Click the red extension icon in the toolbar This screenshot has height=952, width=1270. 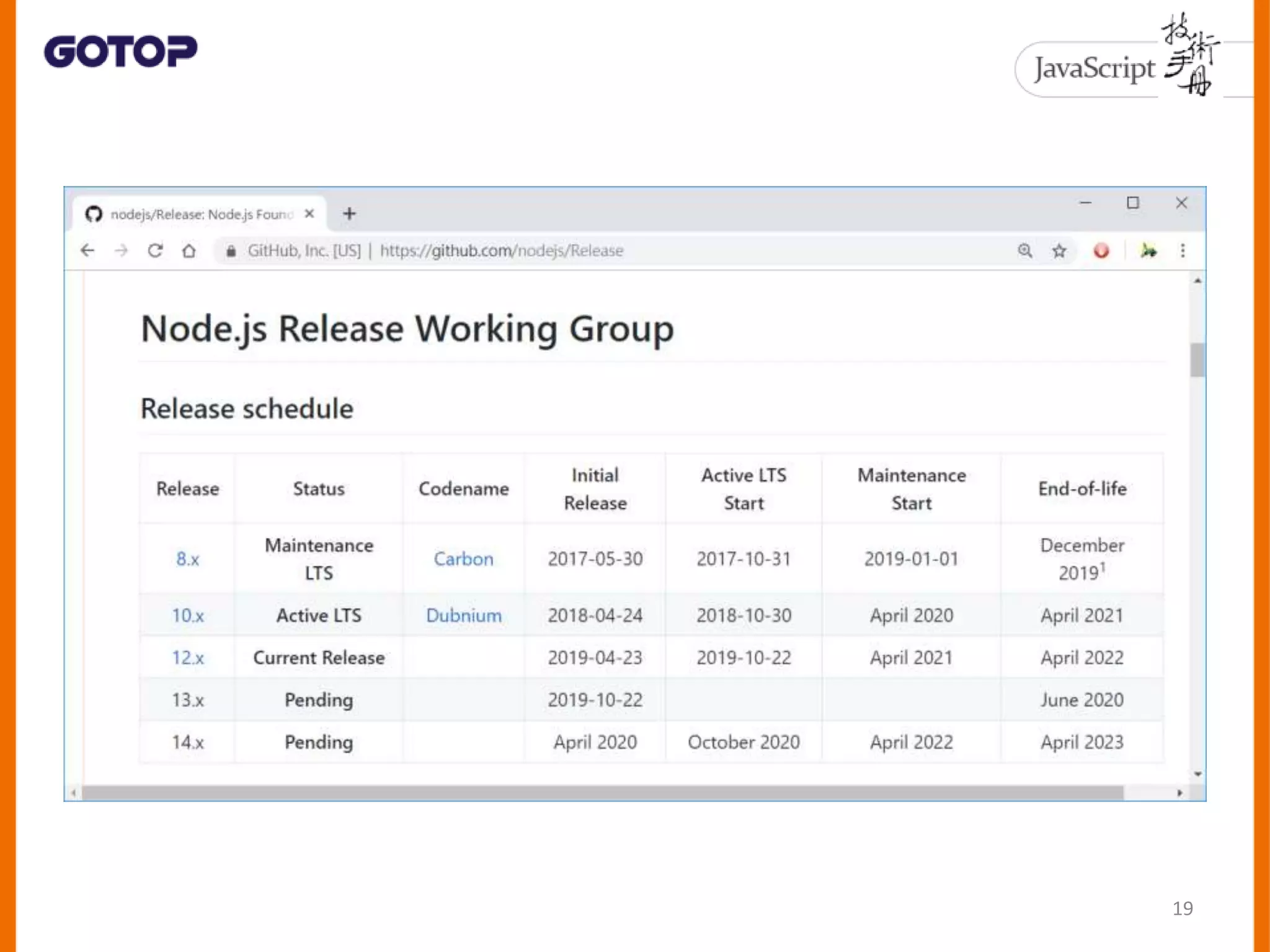coord(1101,250)
